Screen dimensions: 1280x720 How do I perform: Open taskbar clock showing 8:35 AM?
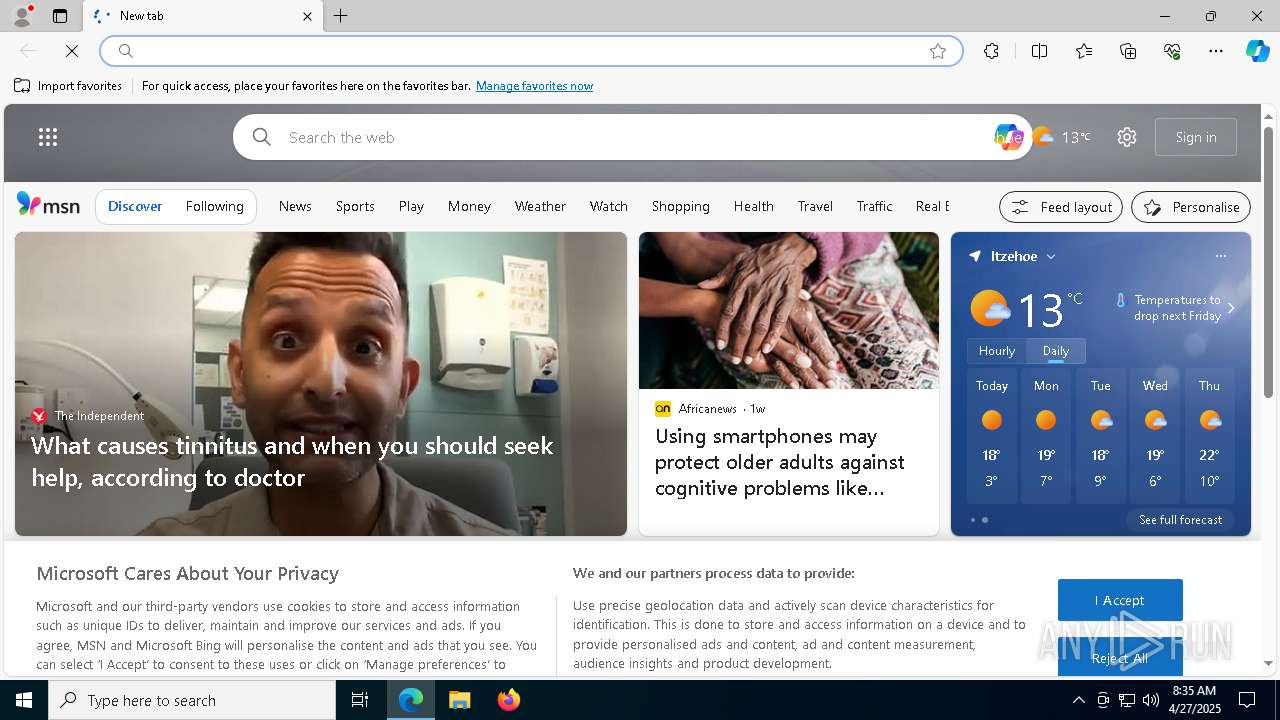tap(1194, 700)
